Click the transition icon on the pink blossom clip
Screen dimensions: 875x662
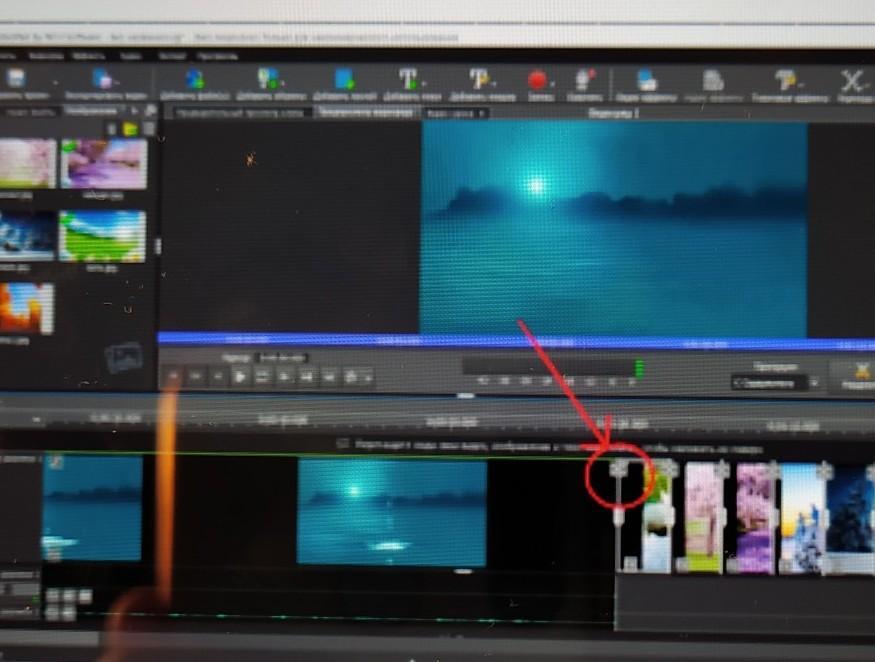[x=721, y=469]
